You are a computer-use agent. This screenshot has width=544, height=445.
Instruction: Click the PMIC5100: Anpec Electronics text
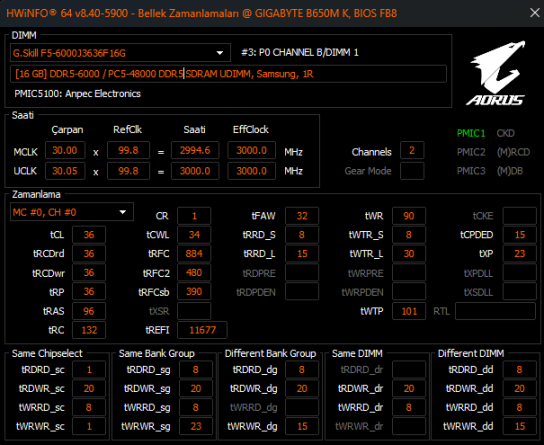point(78,94)
